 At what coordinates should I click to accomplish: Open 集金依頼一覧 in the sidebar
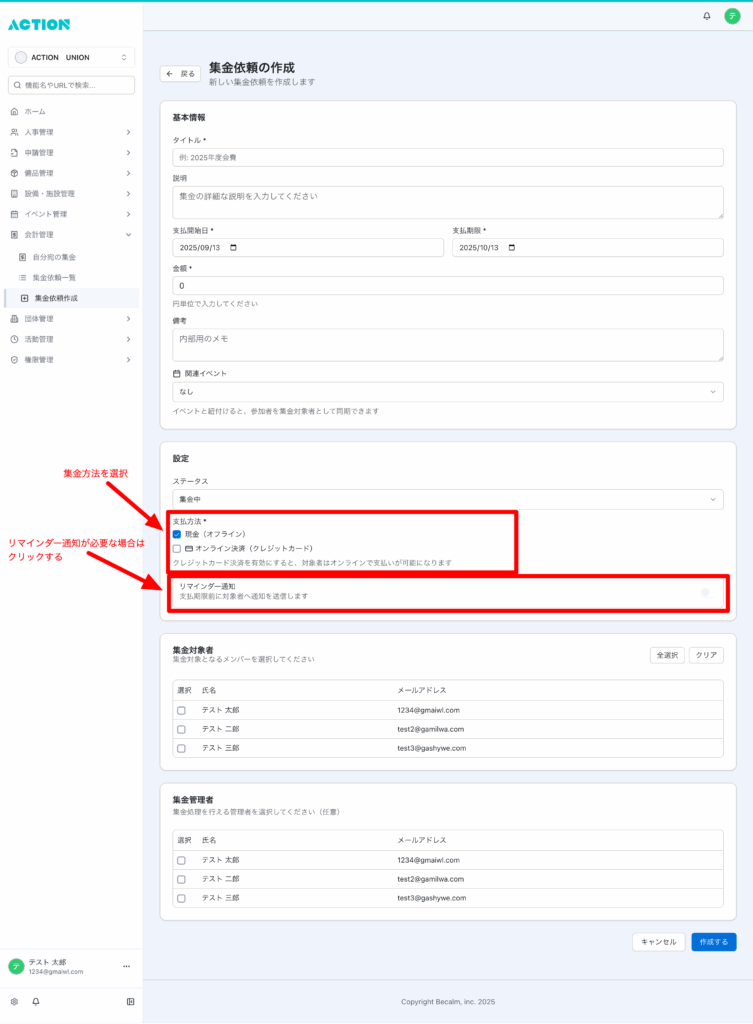(54, 277)
